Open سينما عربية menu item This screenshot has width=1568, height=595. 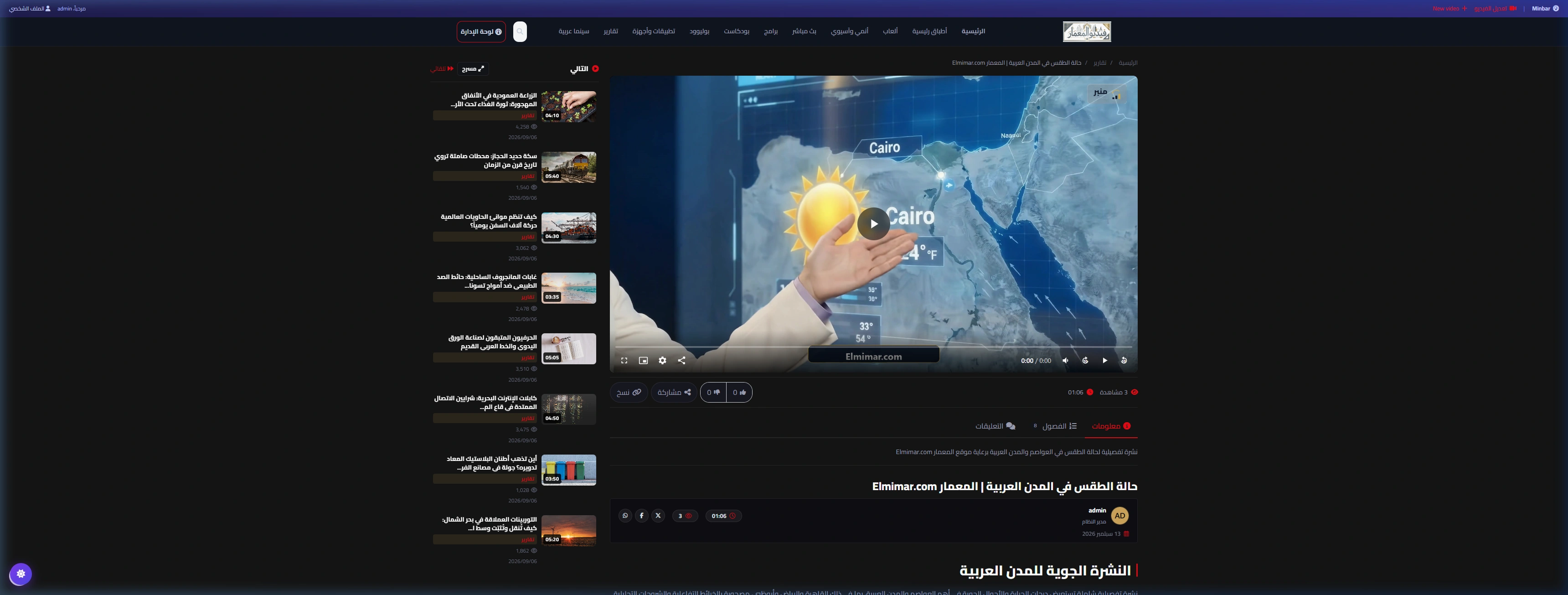pyautogui.click(x=573, y=31)
